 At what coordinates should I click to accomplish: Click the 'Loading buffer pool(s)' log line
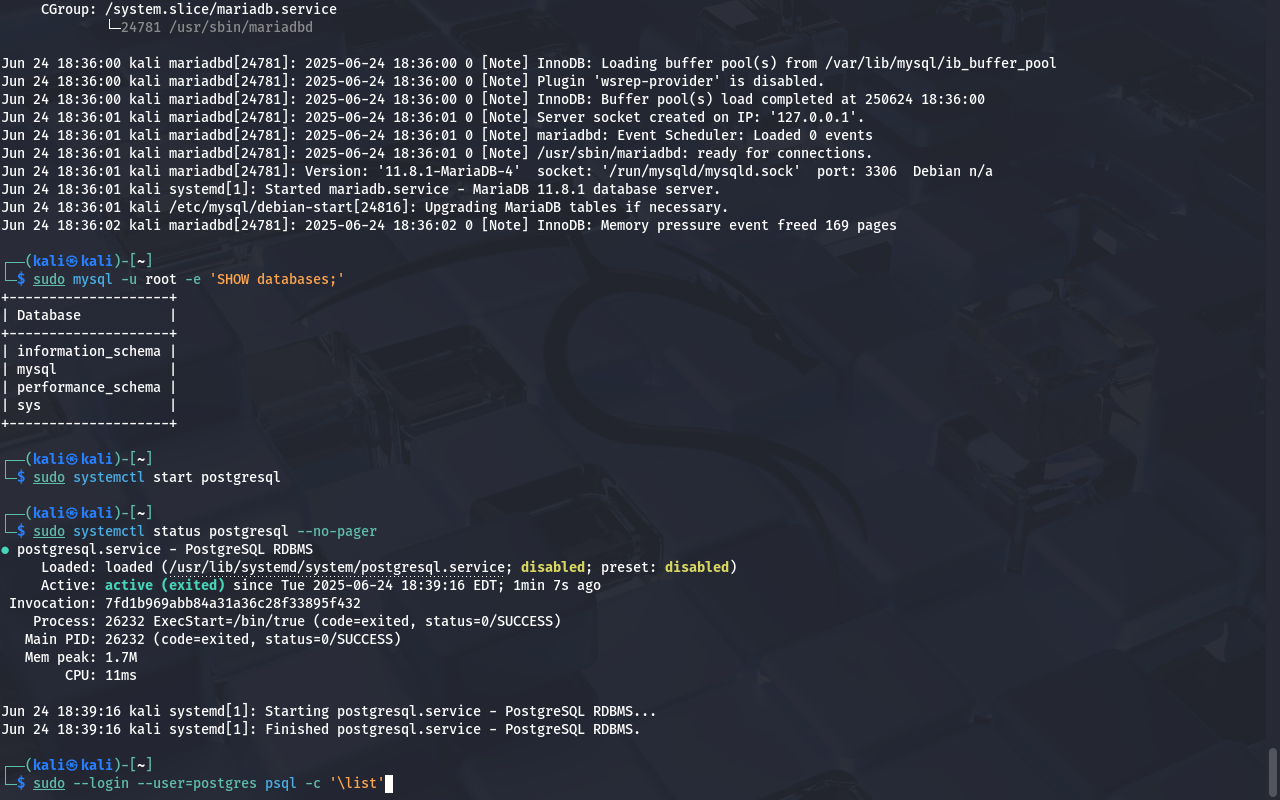tap(529, 63)
